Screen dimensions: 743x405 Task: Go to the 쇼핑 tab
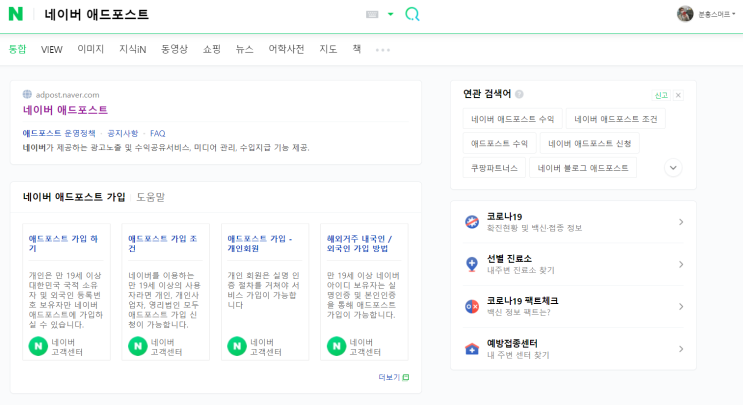pyautogui.click(x=212, y=49)
